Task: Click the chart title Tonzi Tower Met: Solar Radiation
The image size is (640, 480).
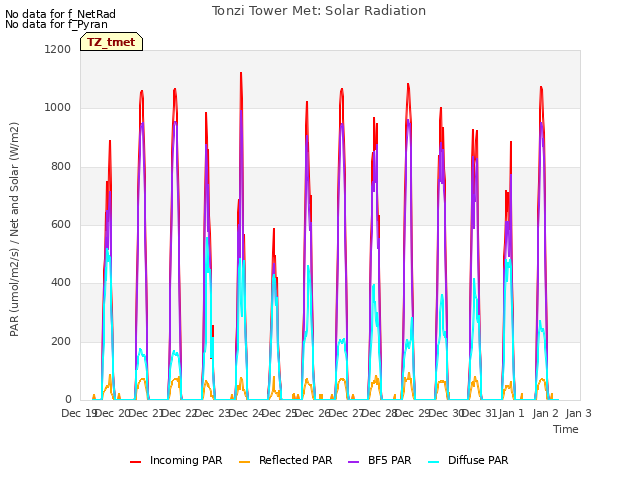Action: [319, 11]
